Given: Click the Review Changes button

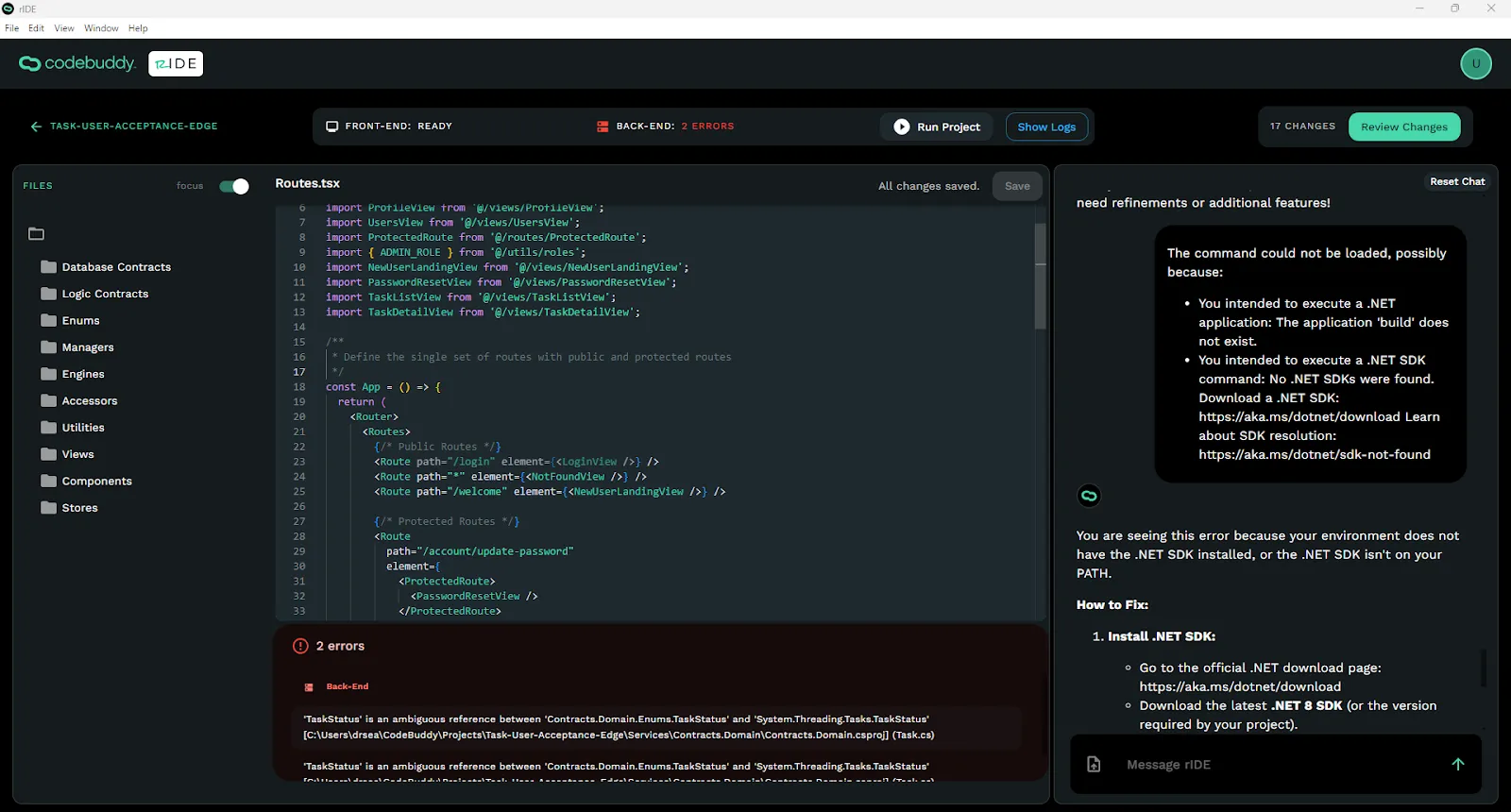Looking at the screenshot, I should (x=1404, y=127).
